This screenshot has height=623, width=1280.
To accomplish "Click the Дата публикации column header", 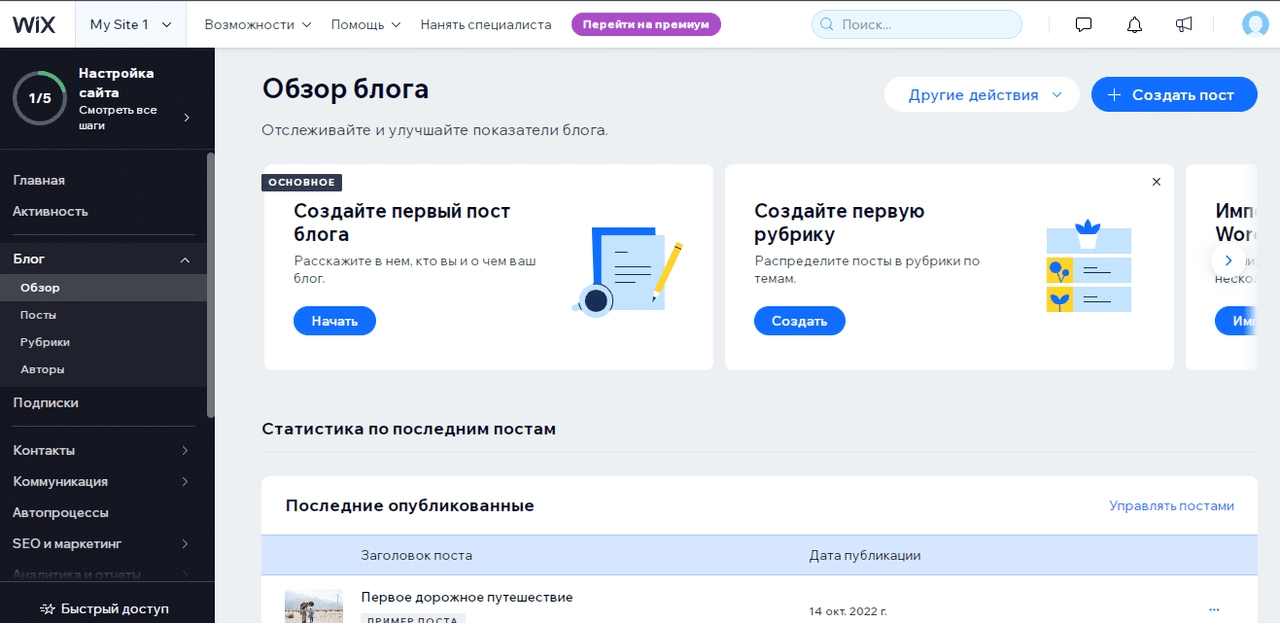I will 865,555.
